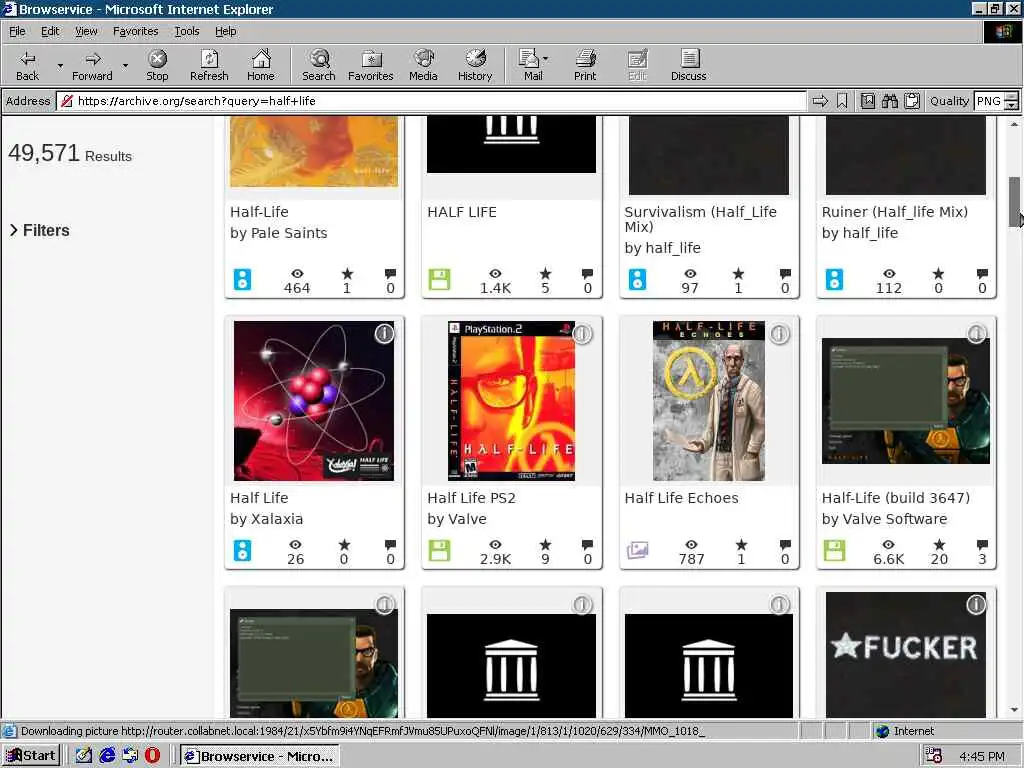Open the File menu
This screenshot has width=1024, height=768.
pyautogui.click(x=17, y=31)
